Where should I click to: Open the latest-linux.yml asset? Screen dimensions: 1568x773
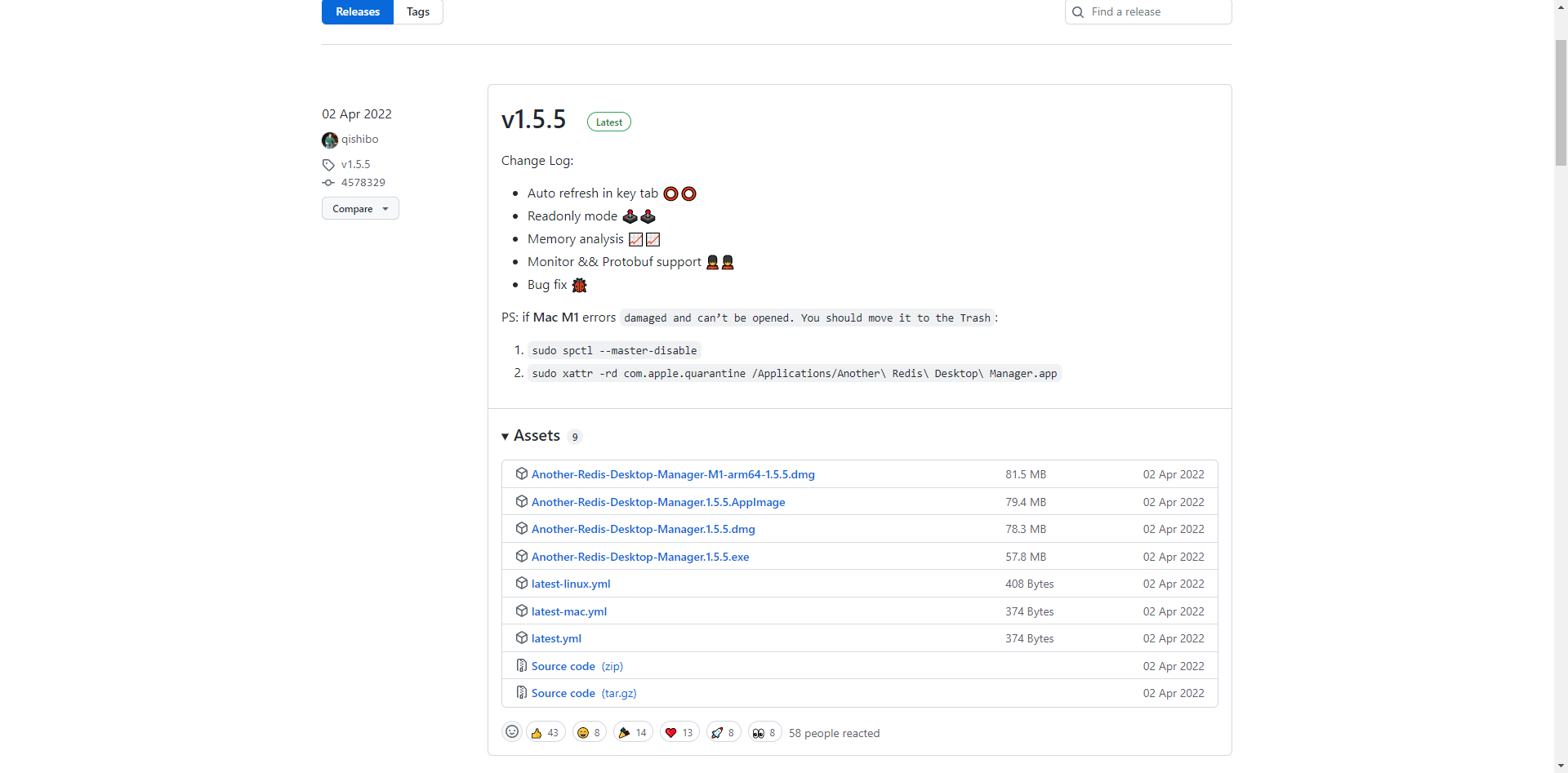[571, 584]
